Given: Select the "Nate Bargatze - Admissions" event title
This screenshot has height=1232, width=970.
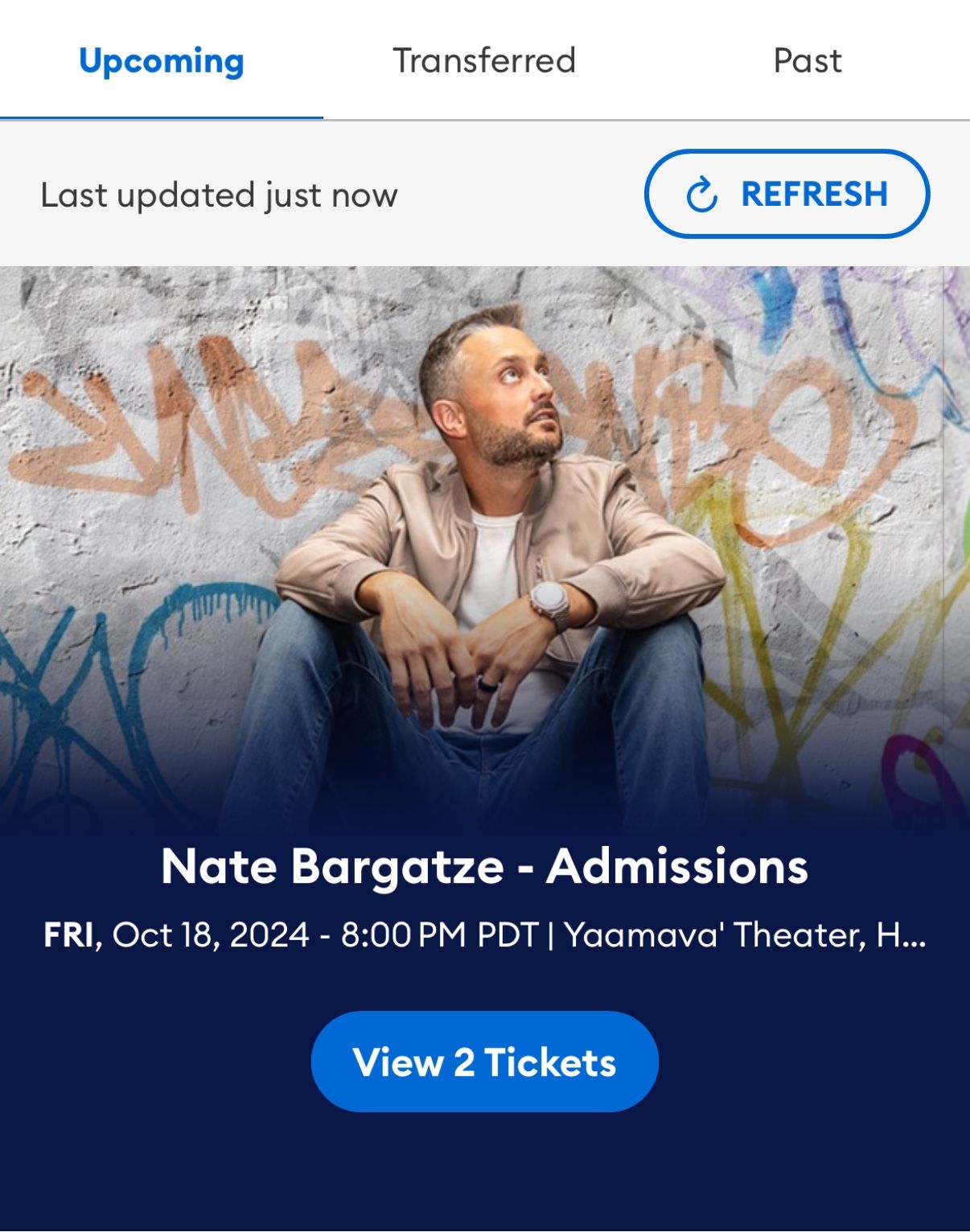Looking at the screenshot, I should pyautogui.click(x=484, y=866).
